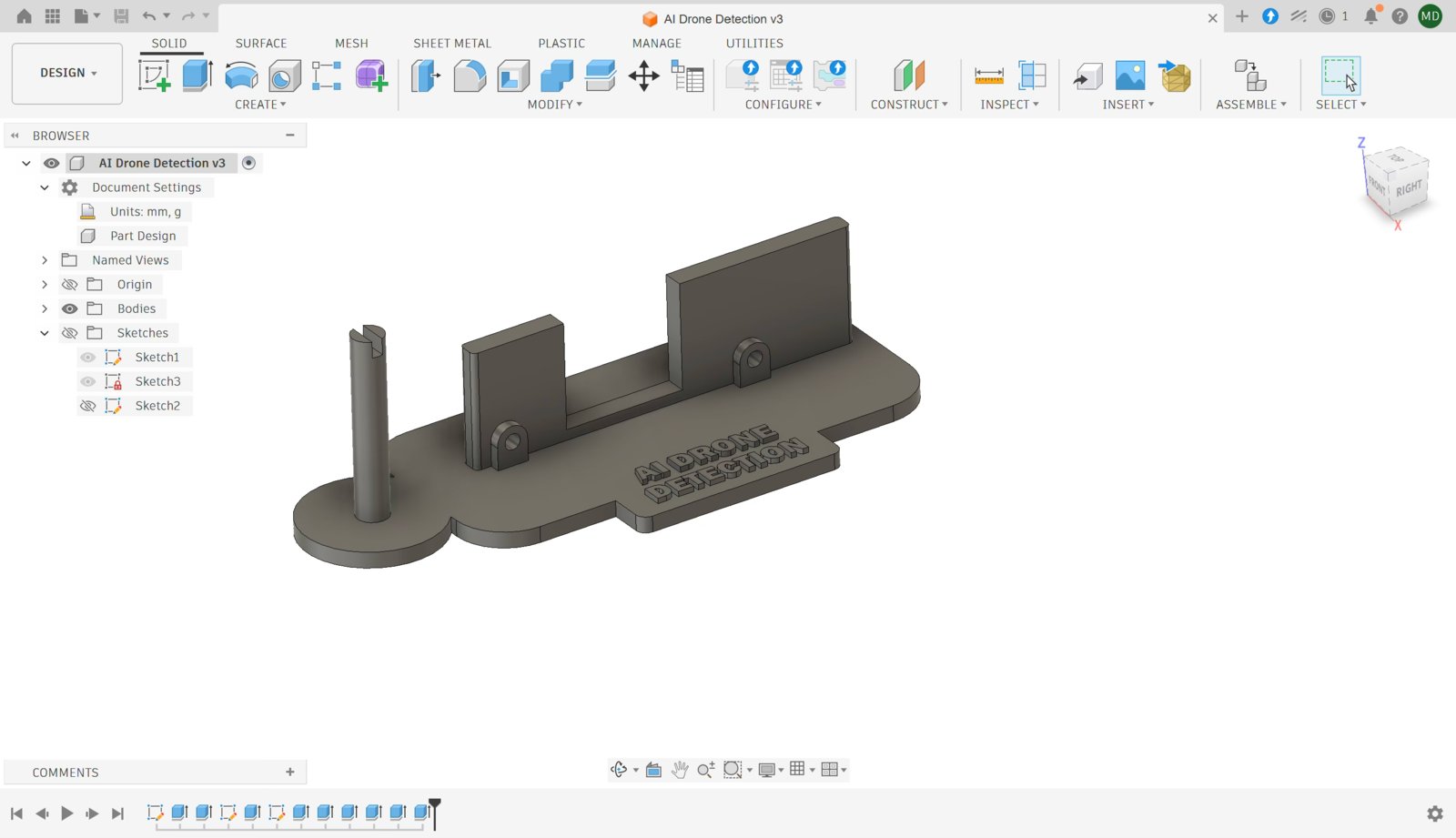Switch to the SHEET METAL tab
1456x838 pixels.
(x=452, y=43)
